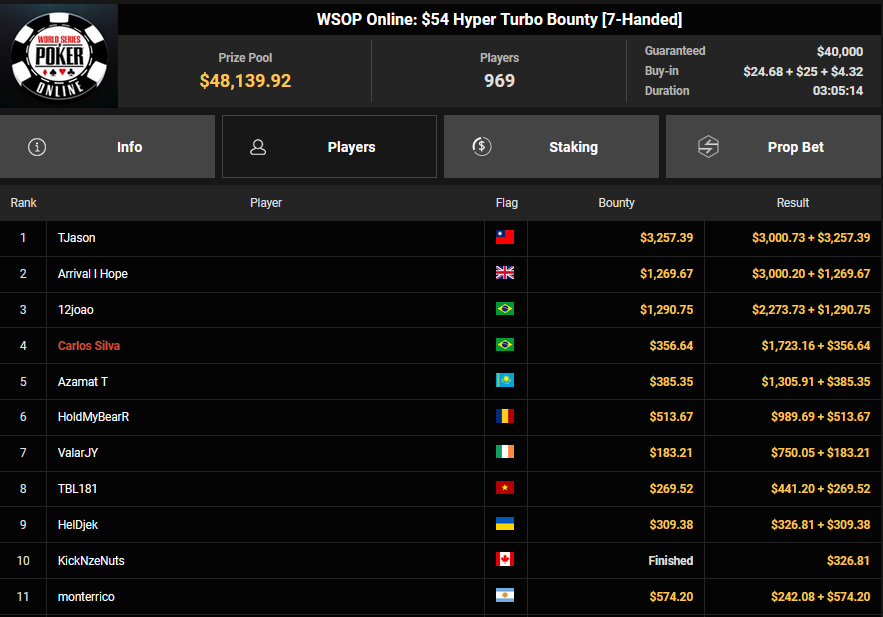Open player Carlos Silva's profile
Viewport: 883px width, 617px height.
[x=89, y=346]
